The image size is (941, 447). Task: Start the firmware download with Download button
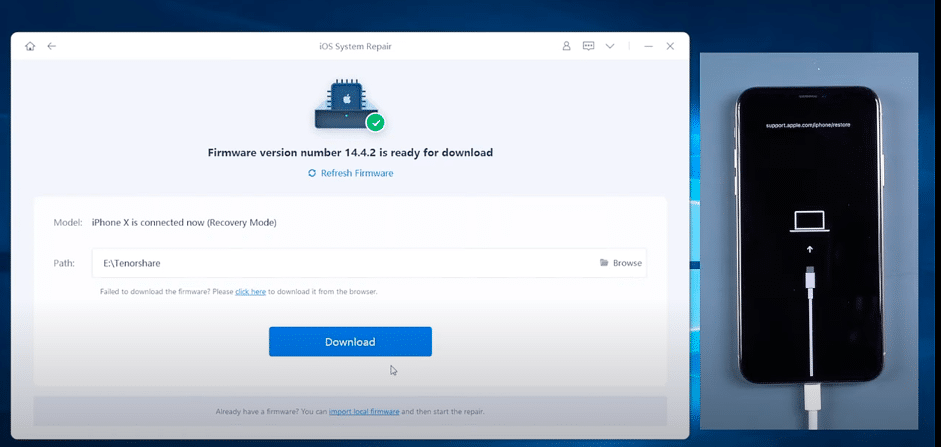350,342
